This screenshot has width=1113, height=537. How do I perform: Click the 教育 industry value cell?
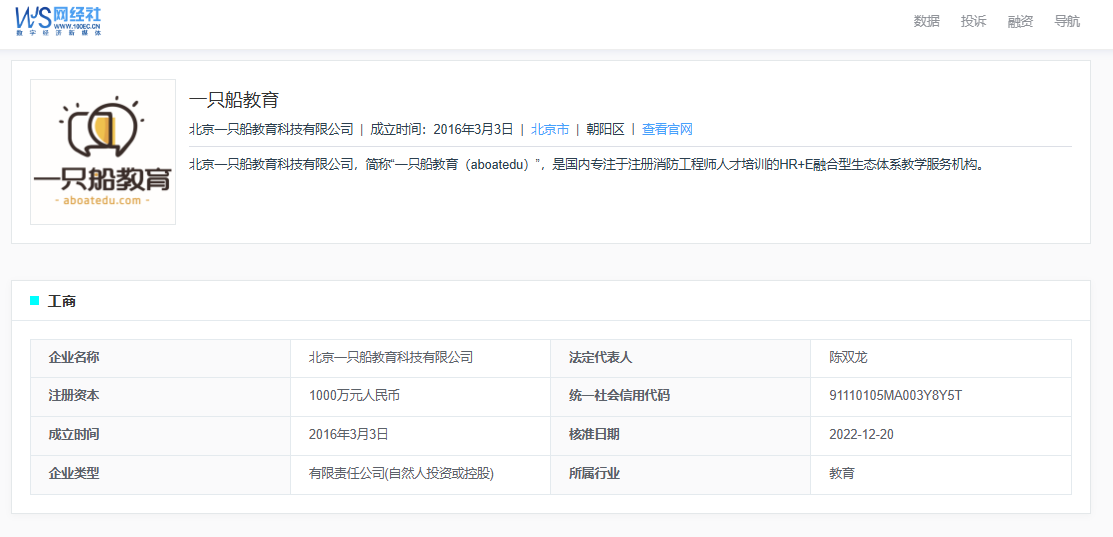tap(941, 475)
